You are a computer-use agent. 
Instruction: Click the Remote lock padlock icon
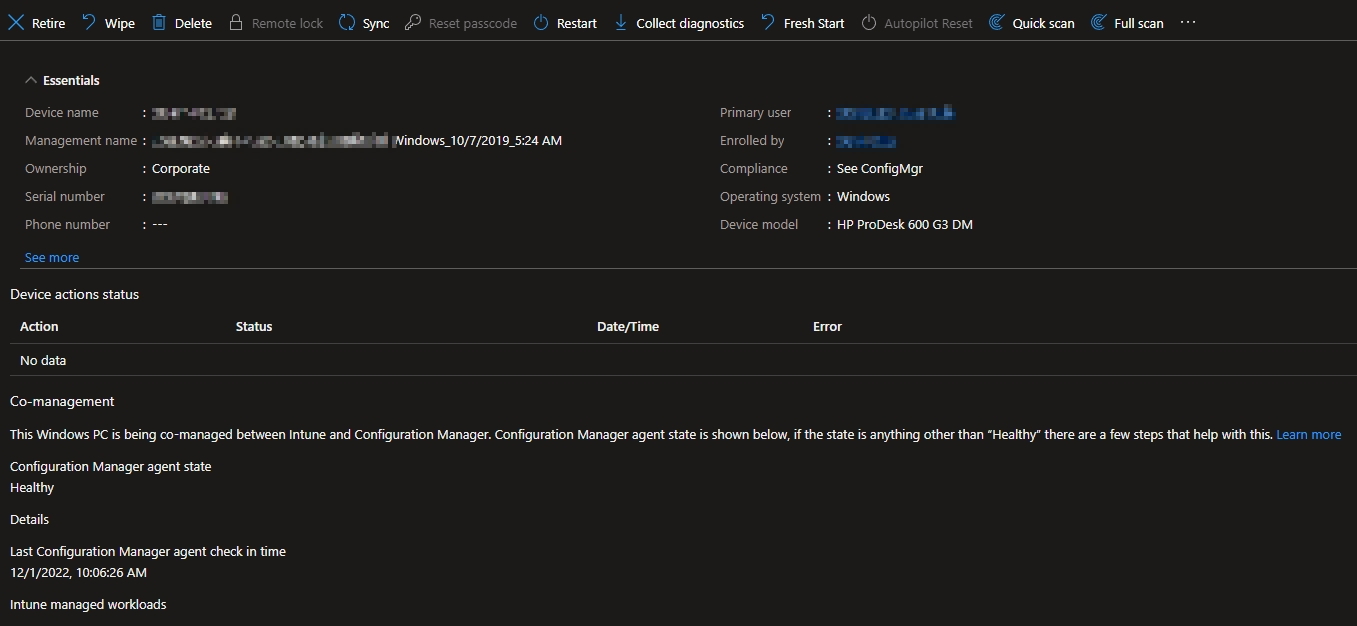236,22
